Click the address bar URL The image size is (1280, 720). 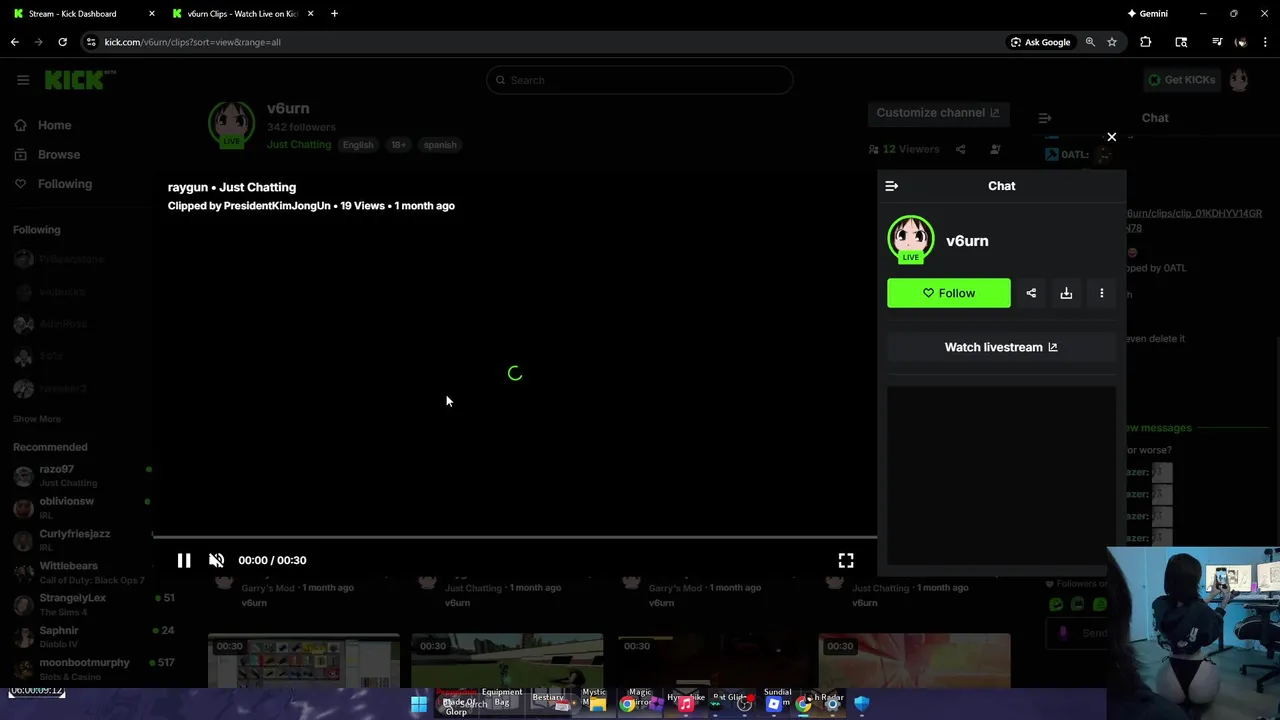193,42
